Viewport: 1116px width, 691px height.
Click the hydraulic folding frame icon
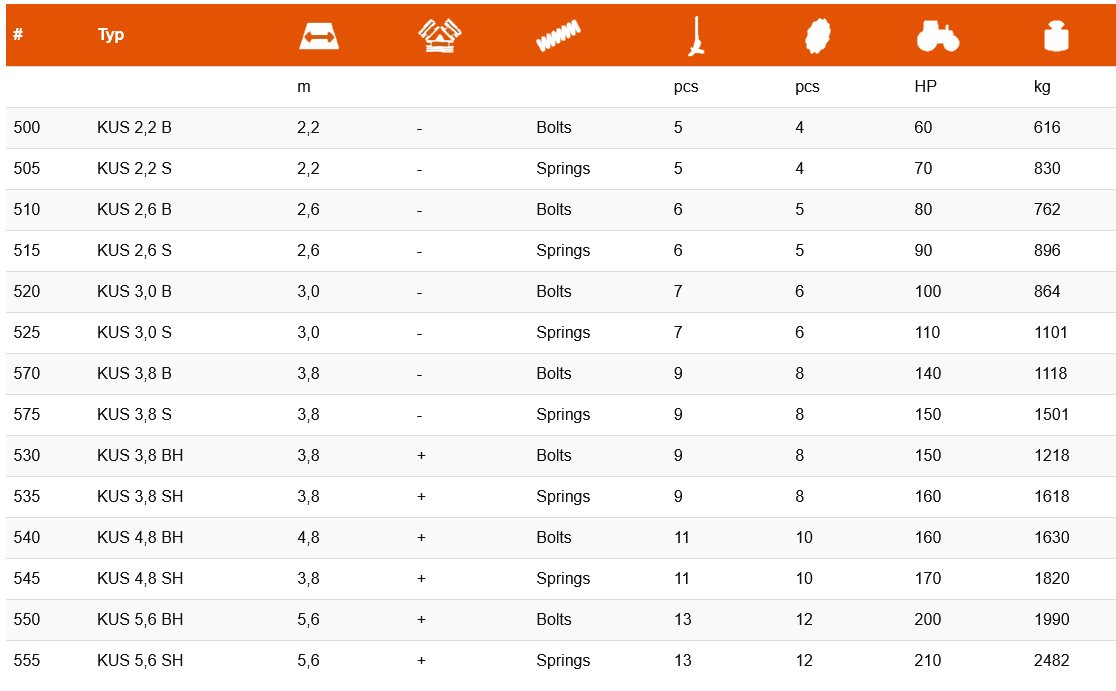point(440,36)
